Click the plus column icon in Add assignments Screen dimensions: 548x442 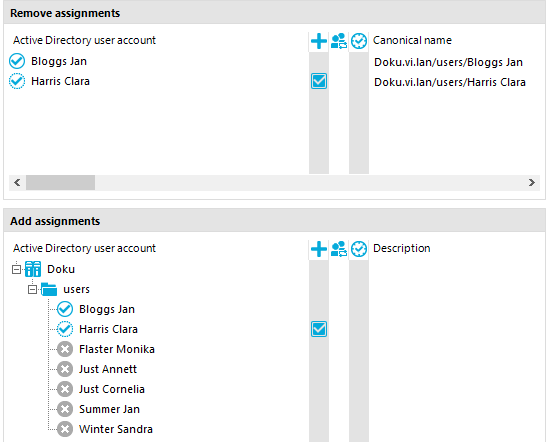tap(318, 249)
